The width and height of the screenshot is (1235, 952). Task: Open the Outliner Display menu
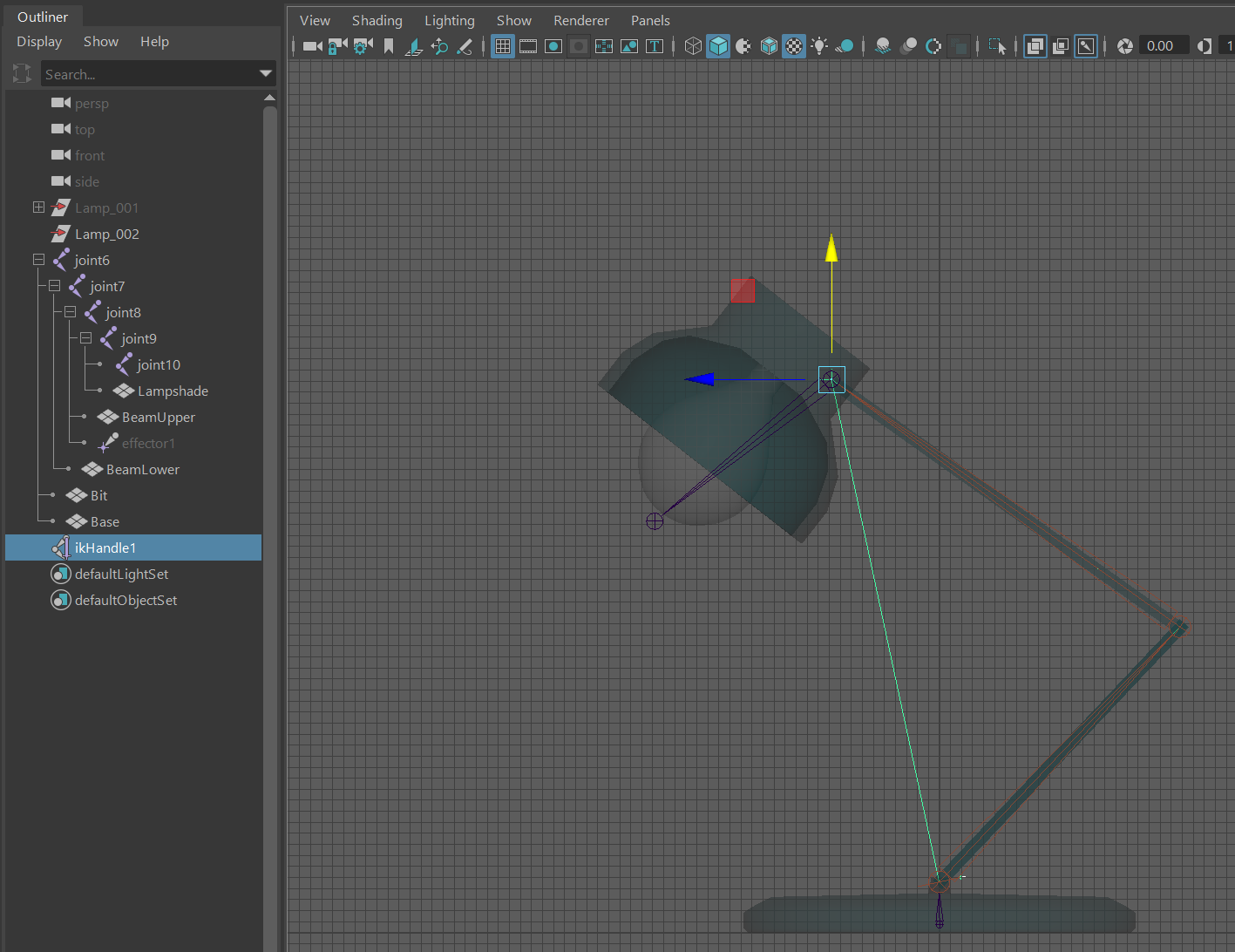(x=39, y=42)
